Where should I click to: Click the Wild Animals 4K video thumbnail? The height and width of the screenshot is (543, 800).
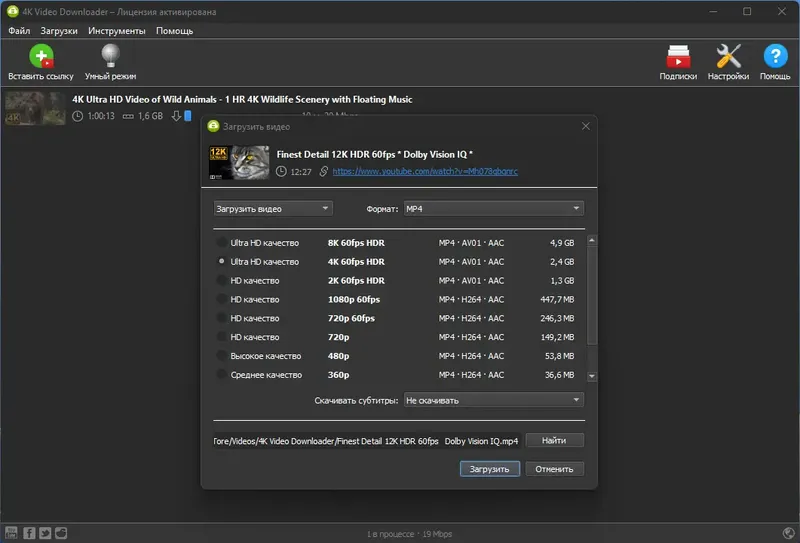35,108
